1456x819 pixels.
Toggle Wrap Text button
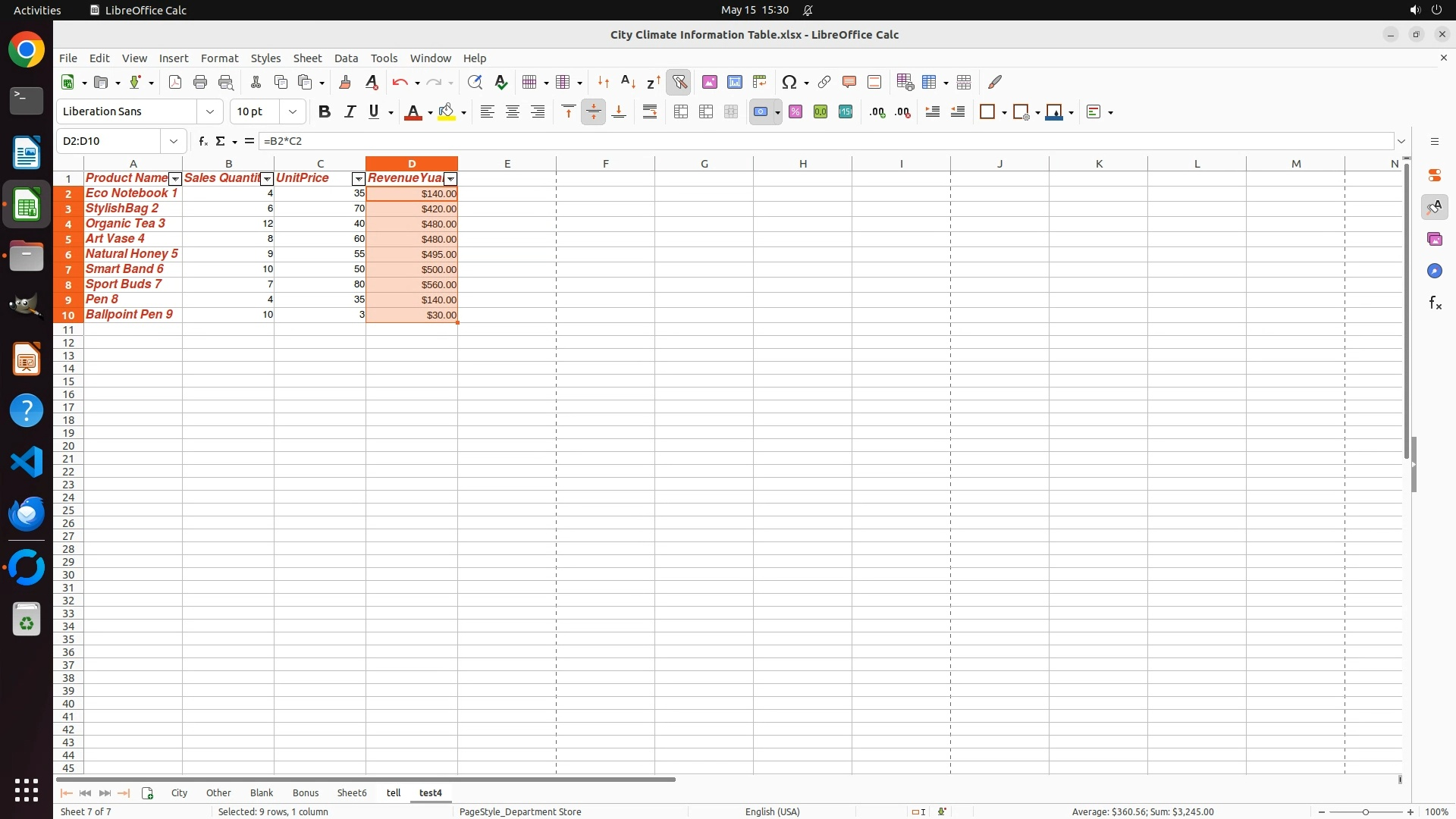(650, 112)
